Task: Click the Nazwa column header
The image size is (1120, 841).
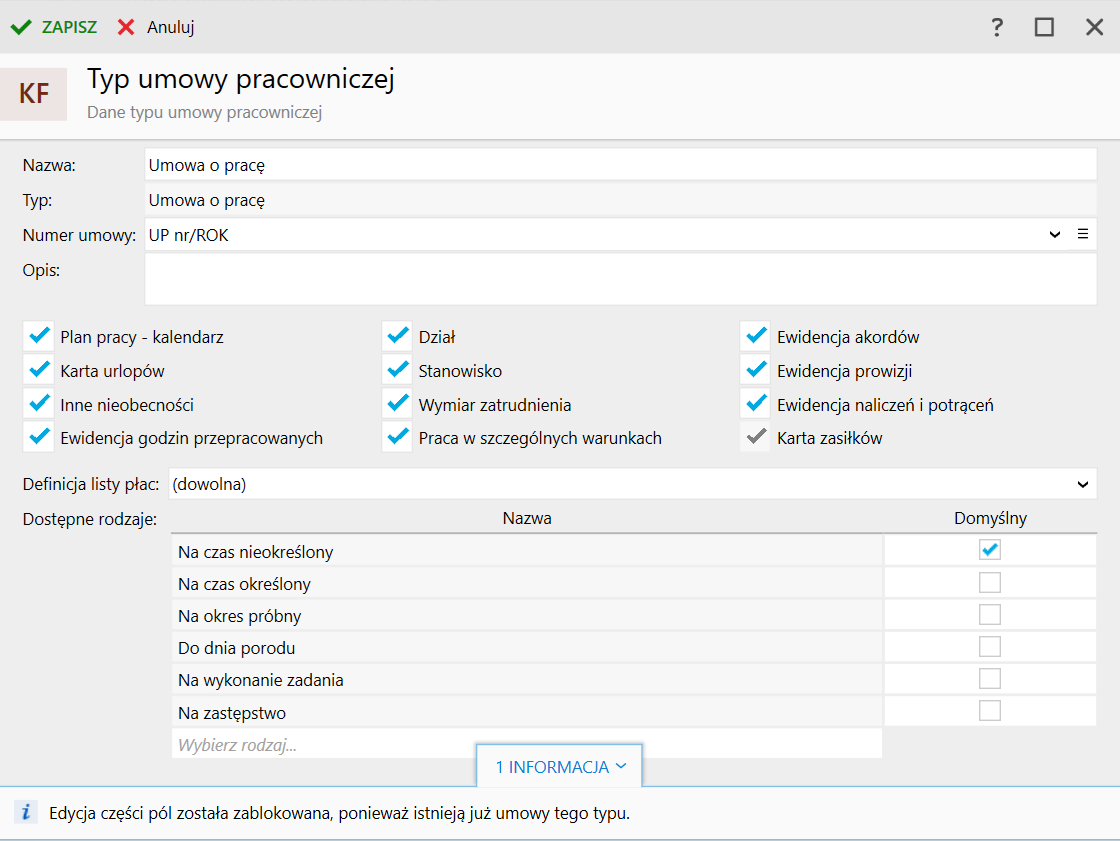Action: (527, 518)
